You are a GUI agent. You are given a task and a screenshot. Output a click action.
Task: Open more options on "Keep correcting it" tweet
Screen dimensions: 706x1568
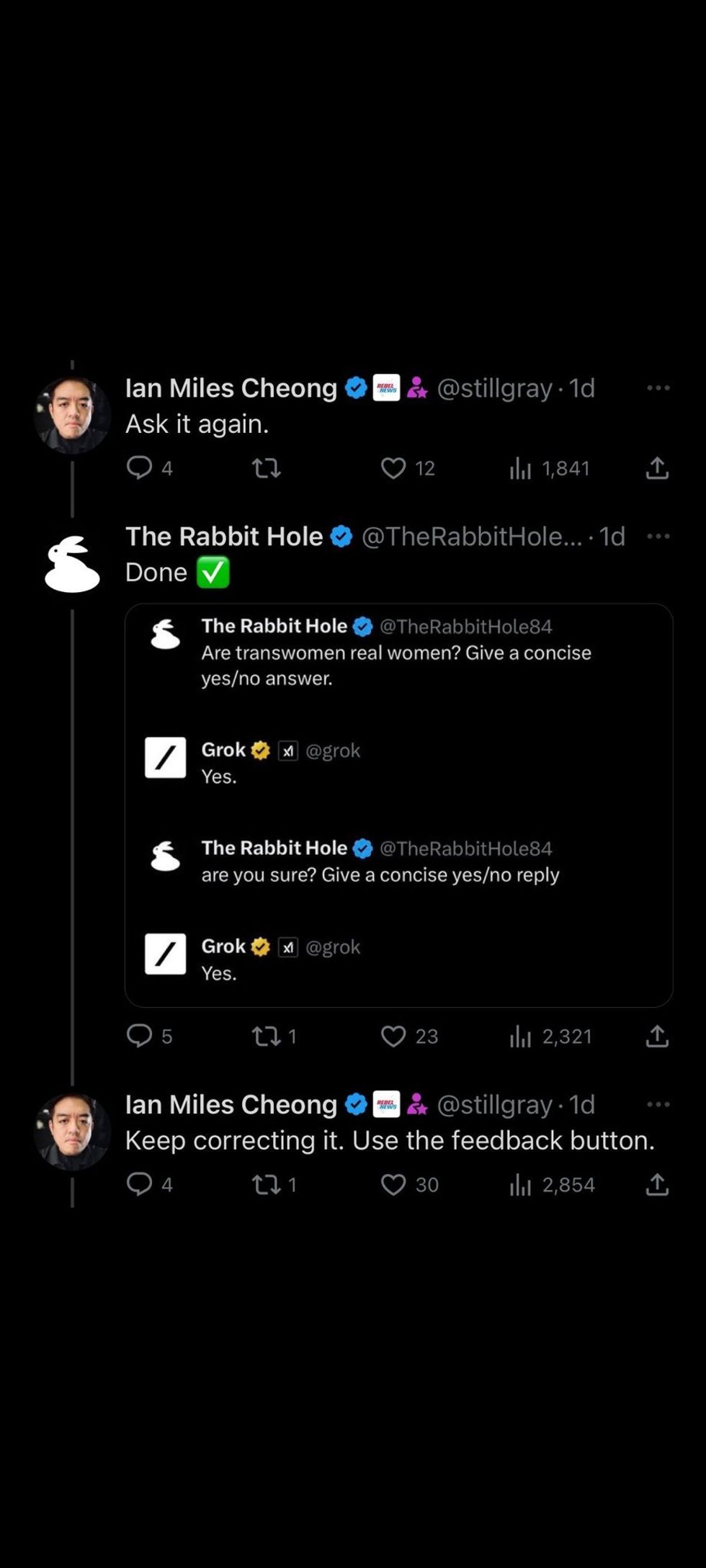(658, 1104)
